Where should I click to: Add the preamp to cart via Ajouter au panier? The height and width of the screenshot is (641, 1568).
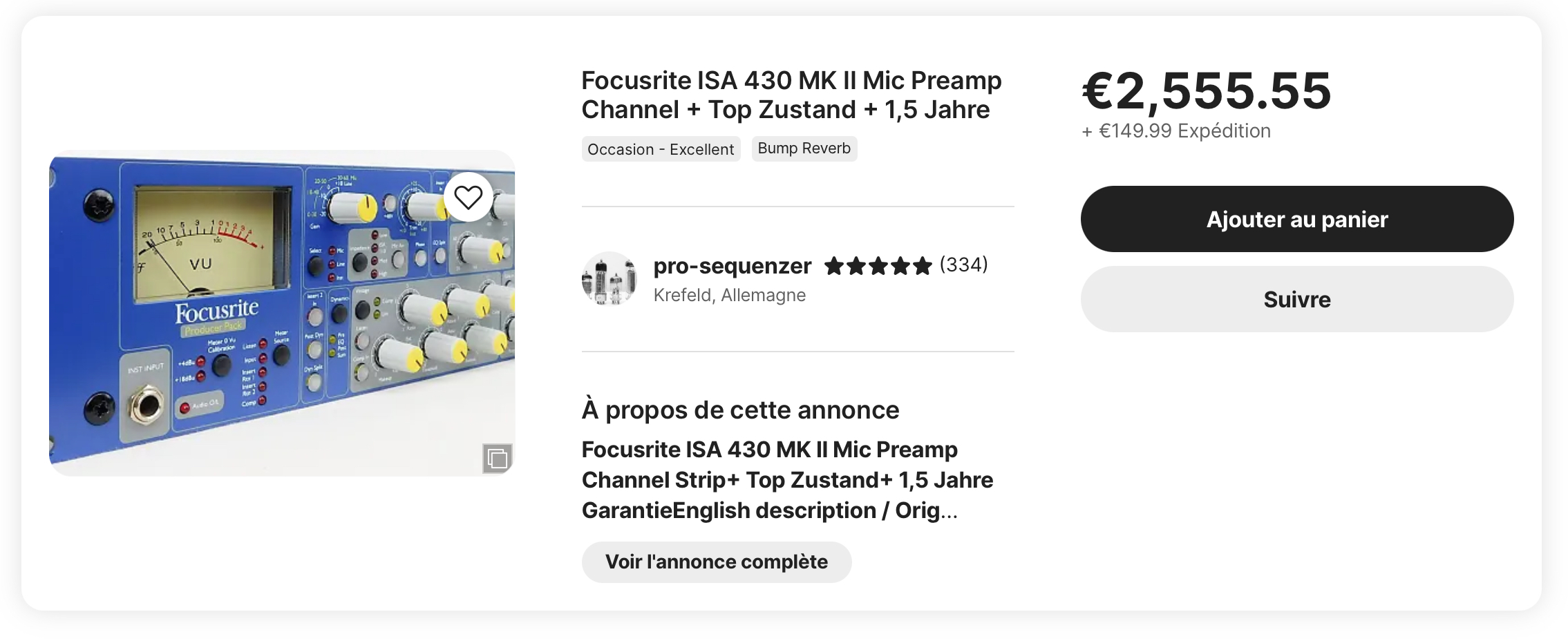click(1296, 219)
